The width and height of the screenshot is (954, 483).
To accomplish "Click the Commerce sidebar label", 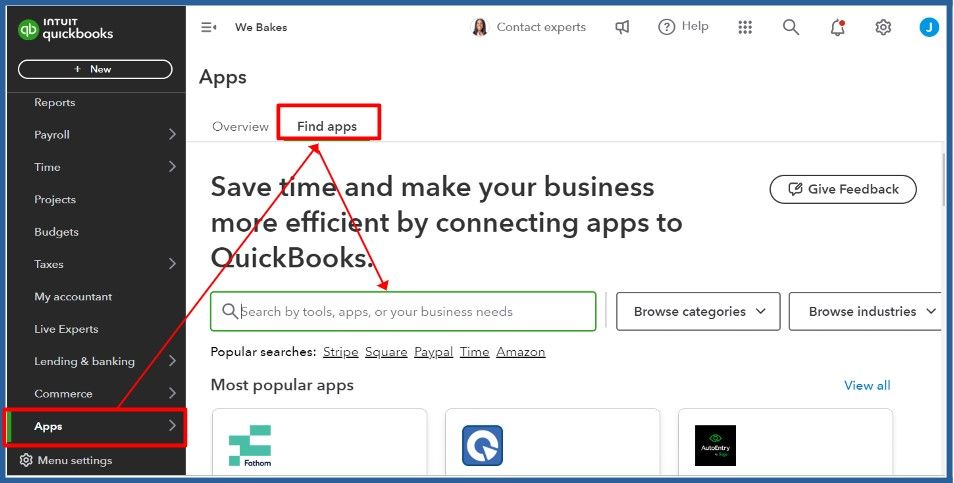I will [x=63, y=394].
